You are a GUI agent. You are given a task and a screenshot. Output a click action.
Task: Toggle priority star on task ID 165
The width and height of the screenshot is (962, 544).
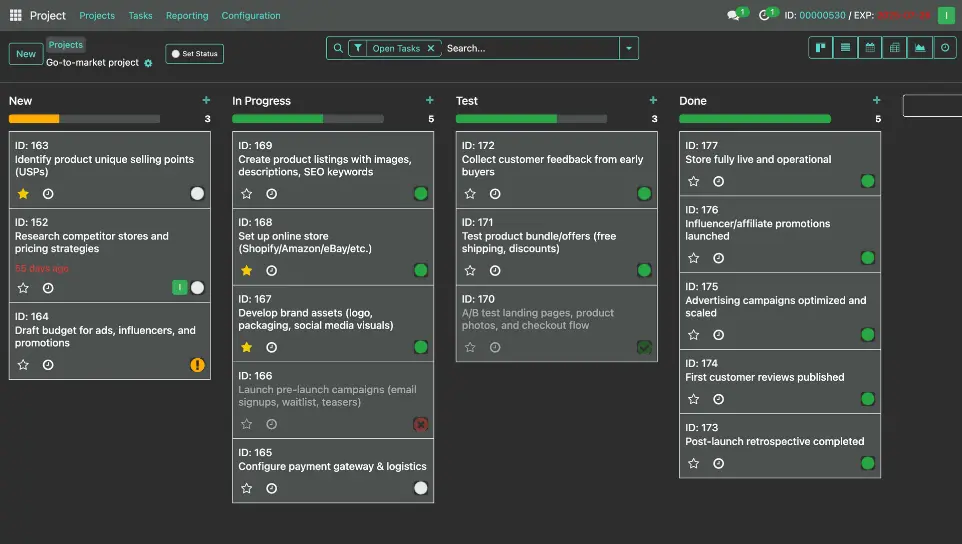(x=247, y=488)
